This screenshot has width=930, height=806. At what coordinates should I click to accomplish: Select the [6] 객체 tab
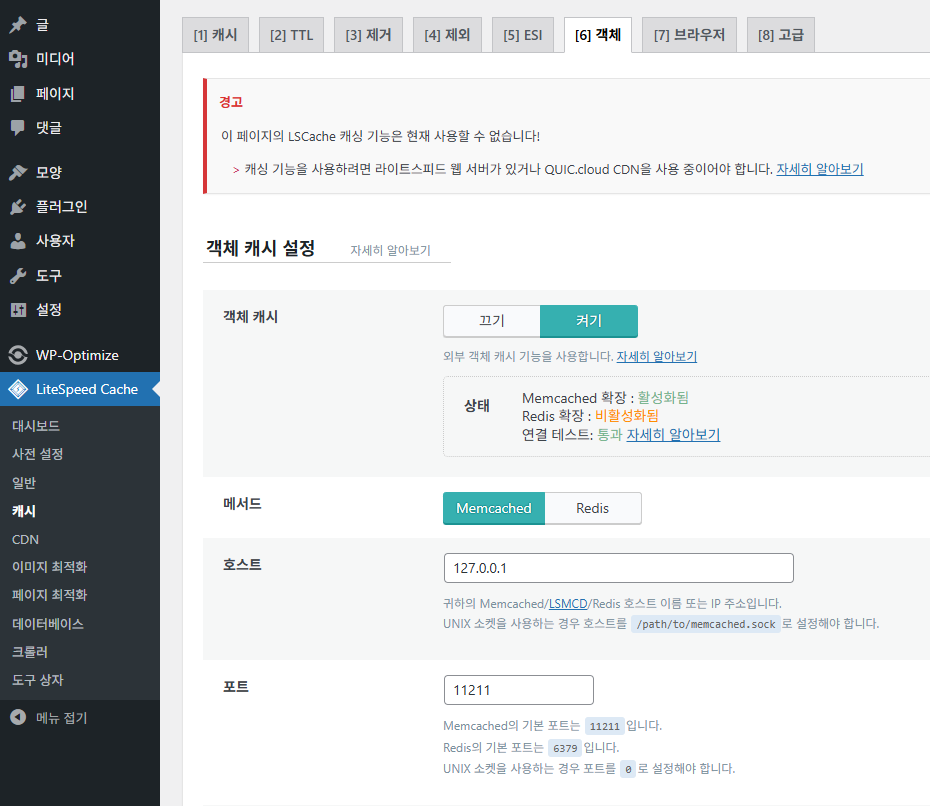click(598, 35)
